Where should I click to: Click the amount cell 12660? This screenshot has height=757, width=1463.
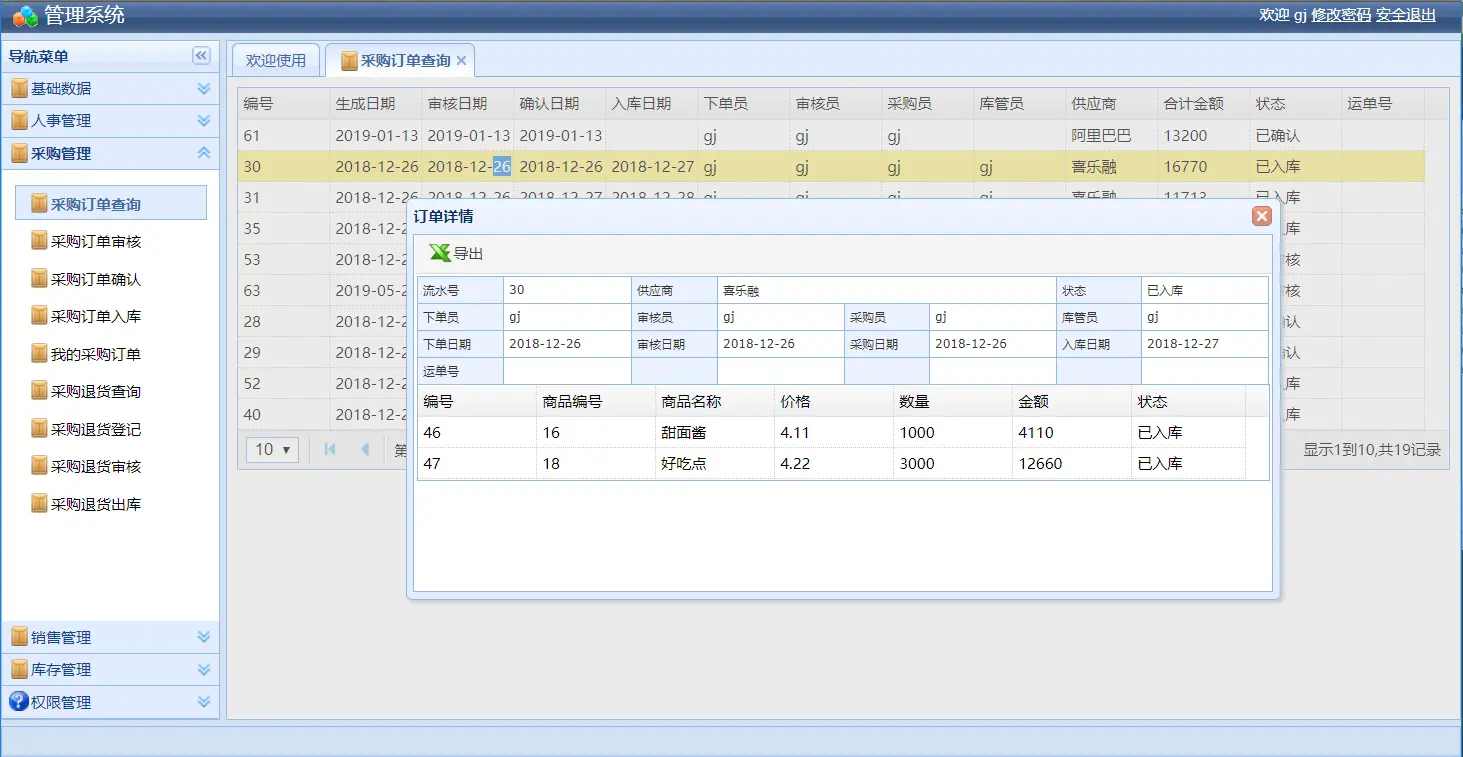1071,464
